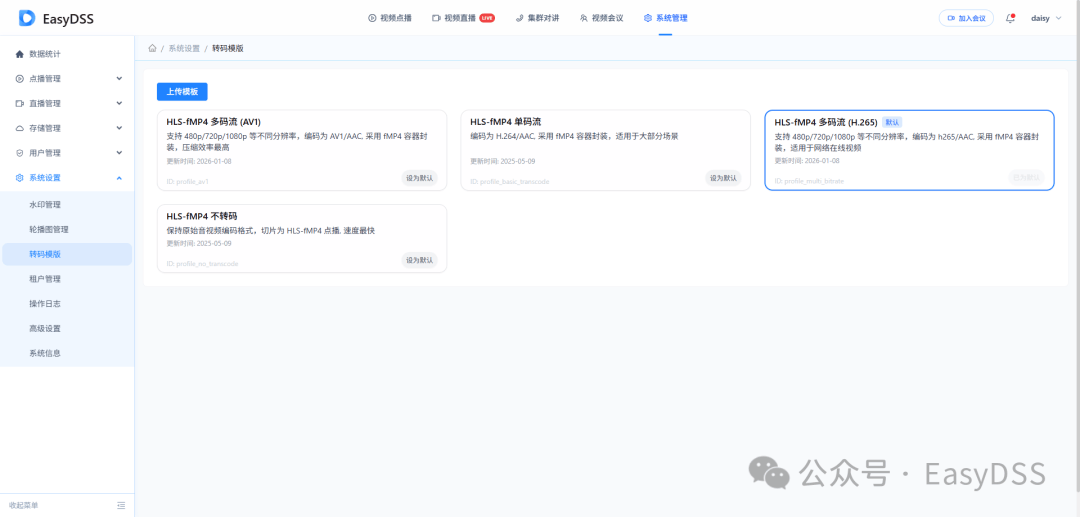Click ID: profile_basic_transcode text
1080x517 pixels.
[510, 182]
